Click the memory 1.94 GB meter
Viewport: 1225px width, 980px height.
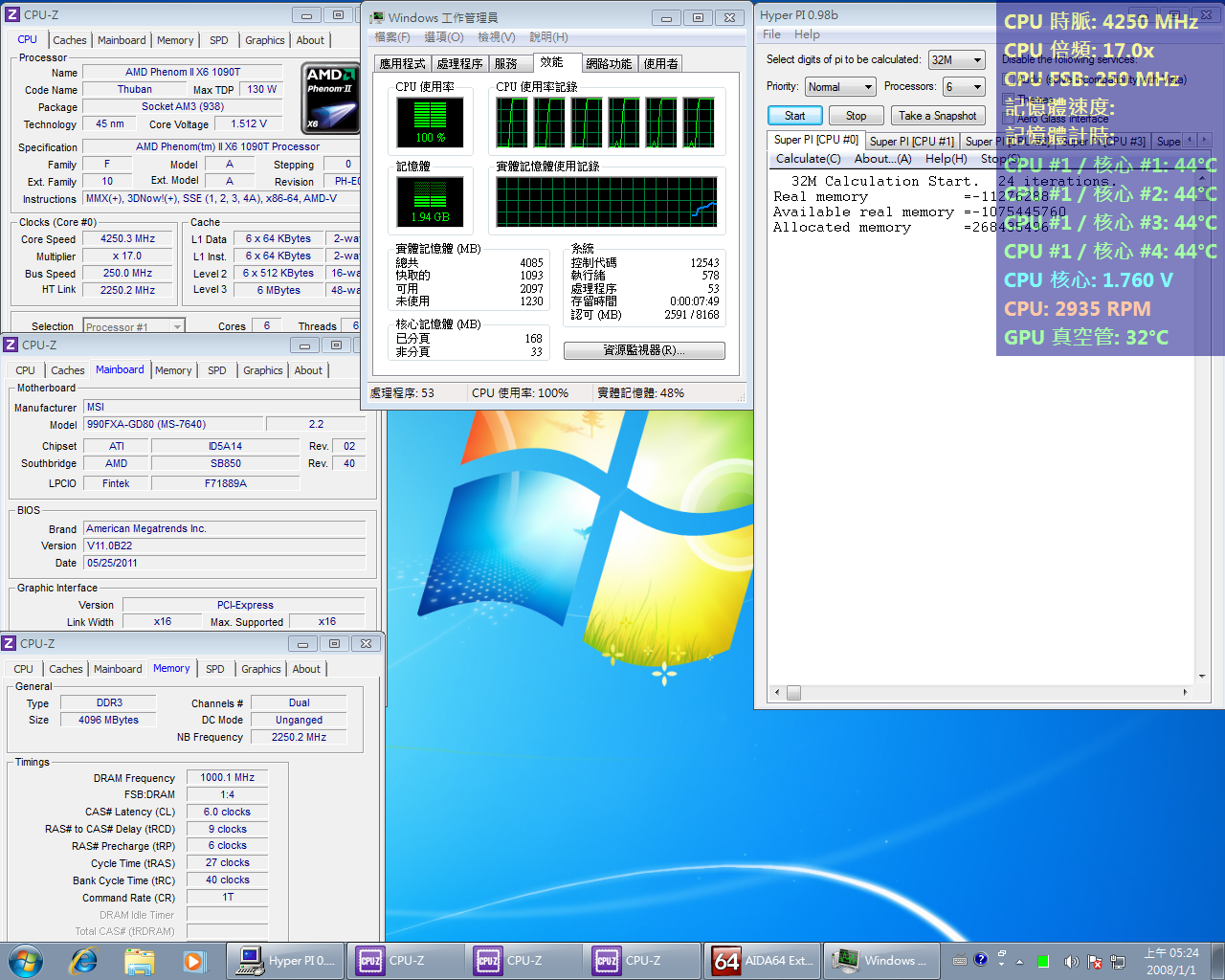pos(431,202)
